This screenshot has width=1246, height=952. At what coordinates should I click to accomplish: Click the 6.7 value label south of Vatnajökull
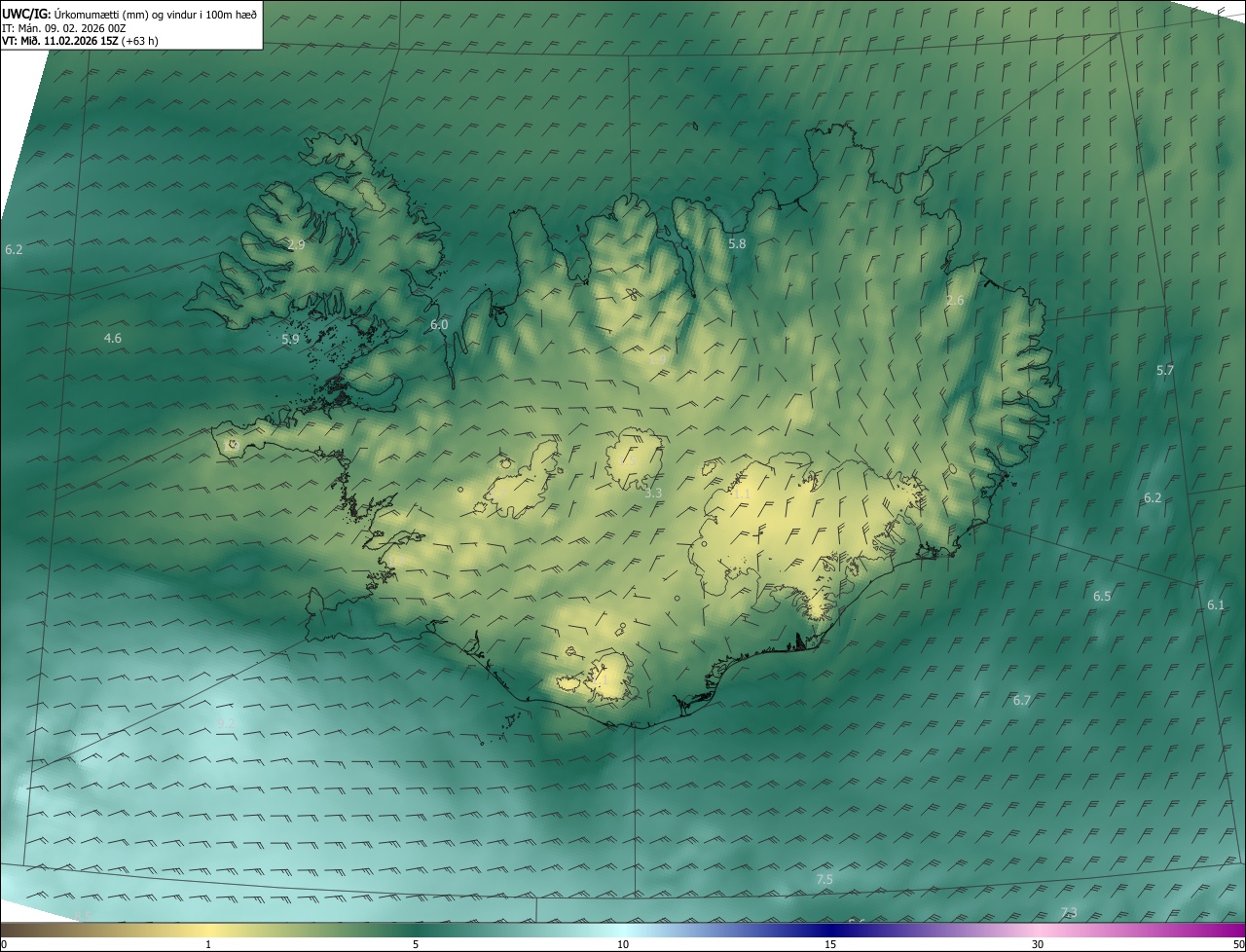[x=1022, y=701]
